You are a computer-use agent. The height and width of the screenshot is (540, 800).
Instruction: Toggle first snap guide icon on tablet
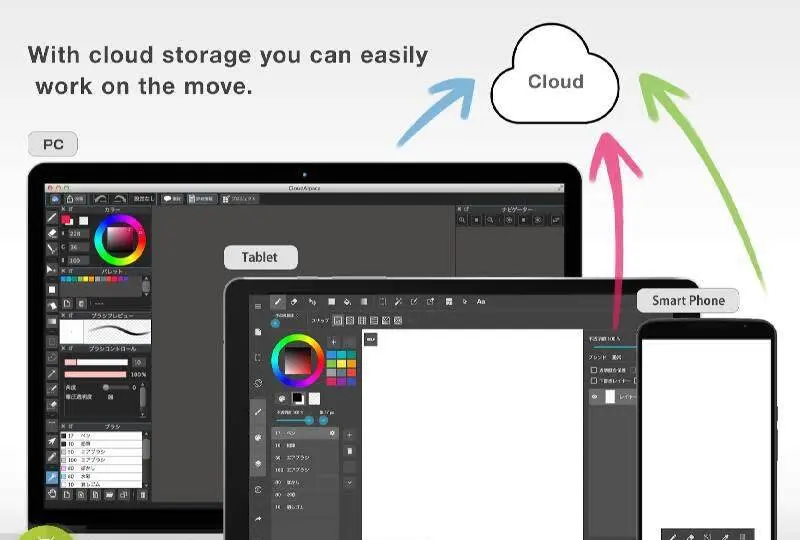click(x=337, y=321)
